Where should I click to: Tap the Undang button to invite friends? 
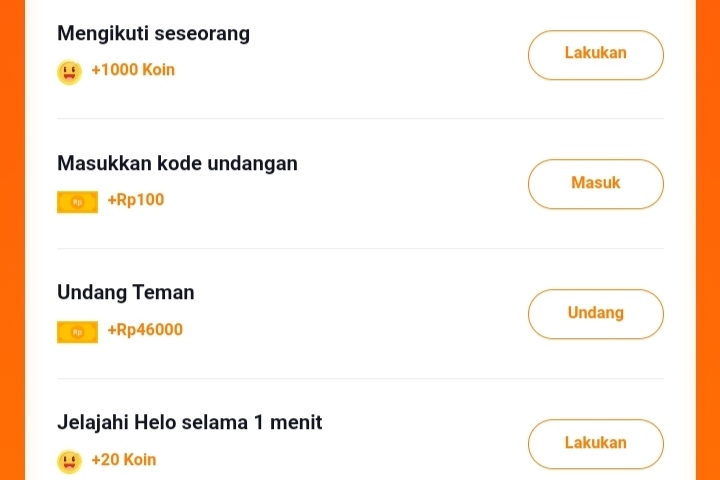(x=595, y=314)
